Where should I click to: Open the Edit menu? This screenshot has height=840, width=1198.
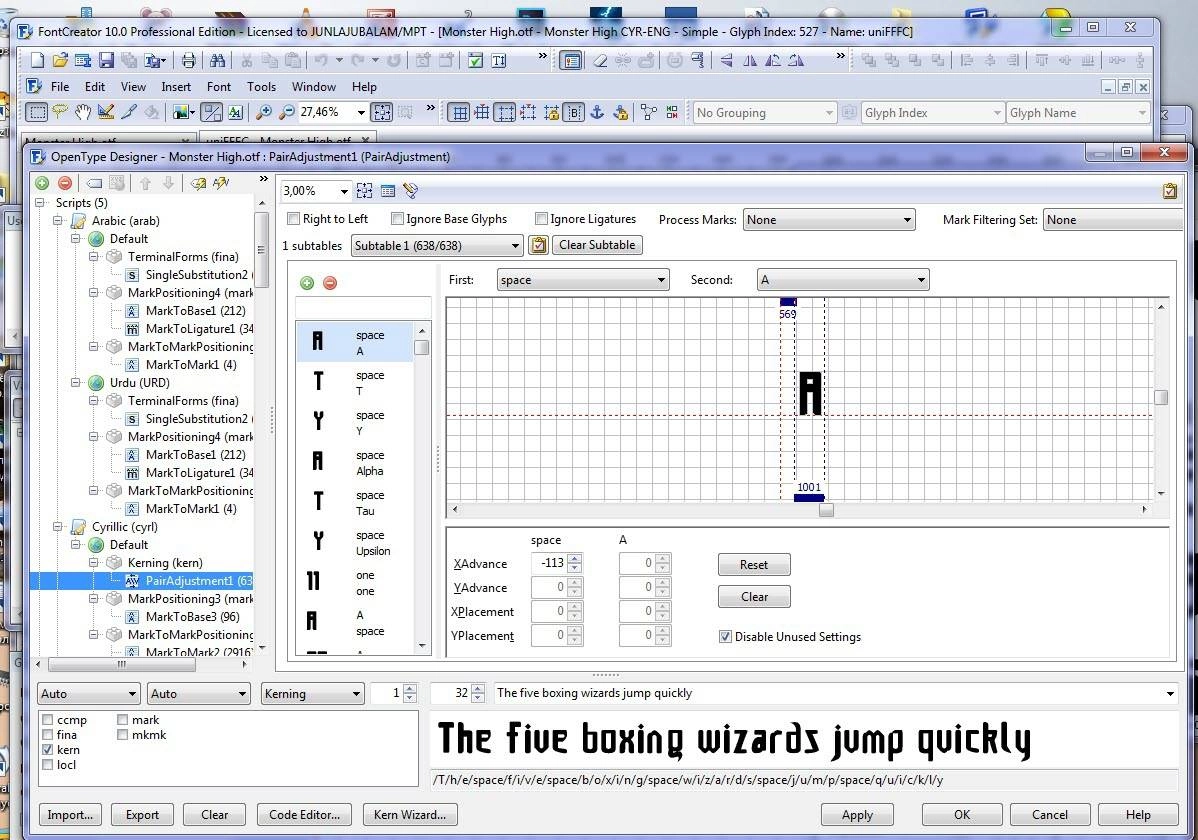click(x=95, y=86)
